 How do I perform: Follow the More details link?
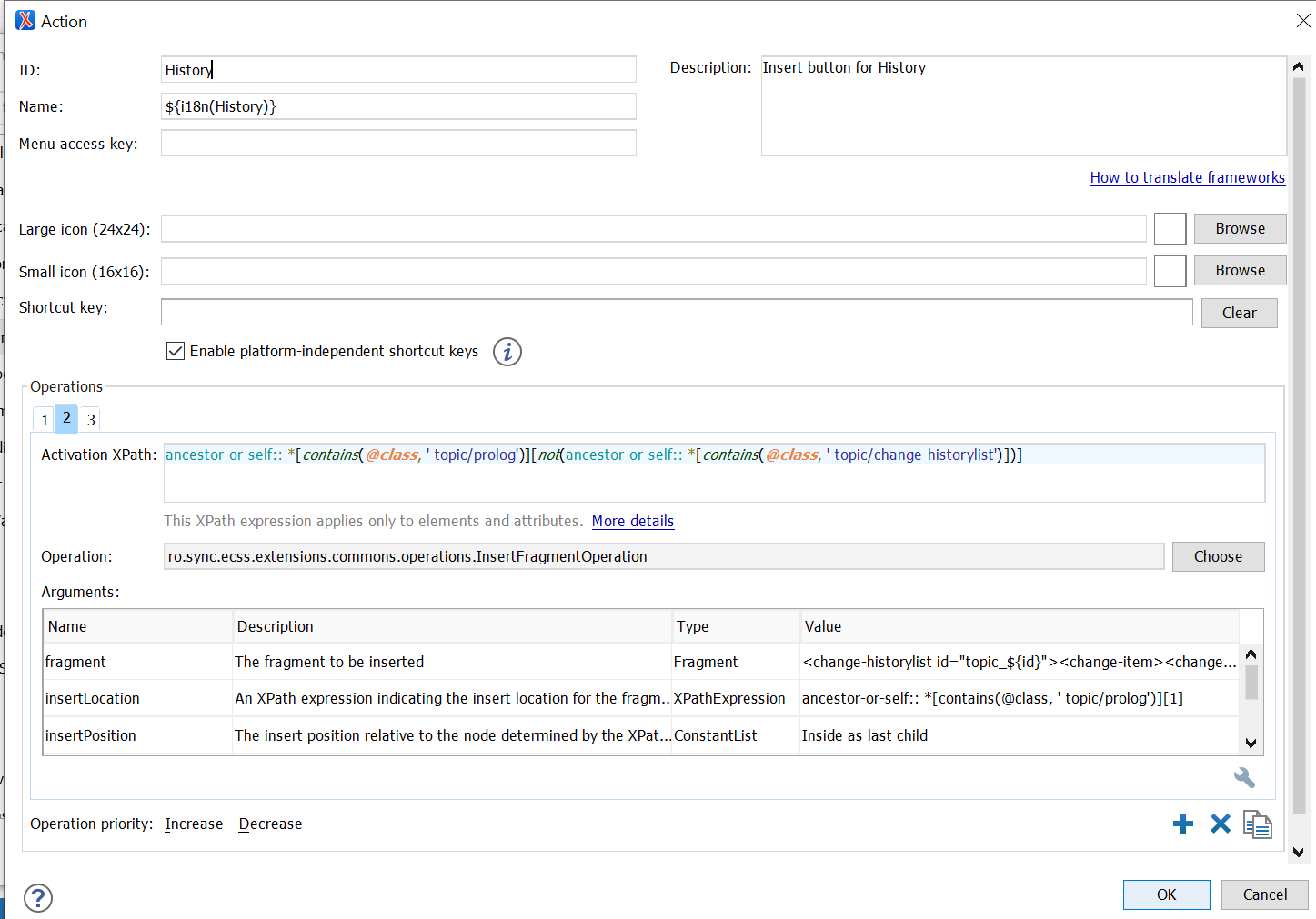point(633,521)
